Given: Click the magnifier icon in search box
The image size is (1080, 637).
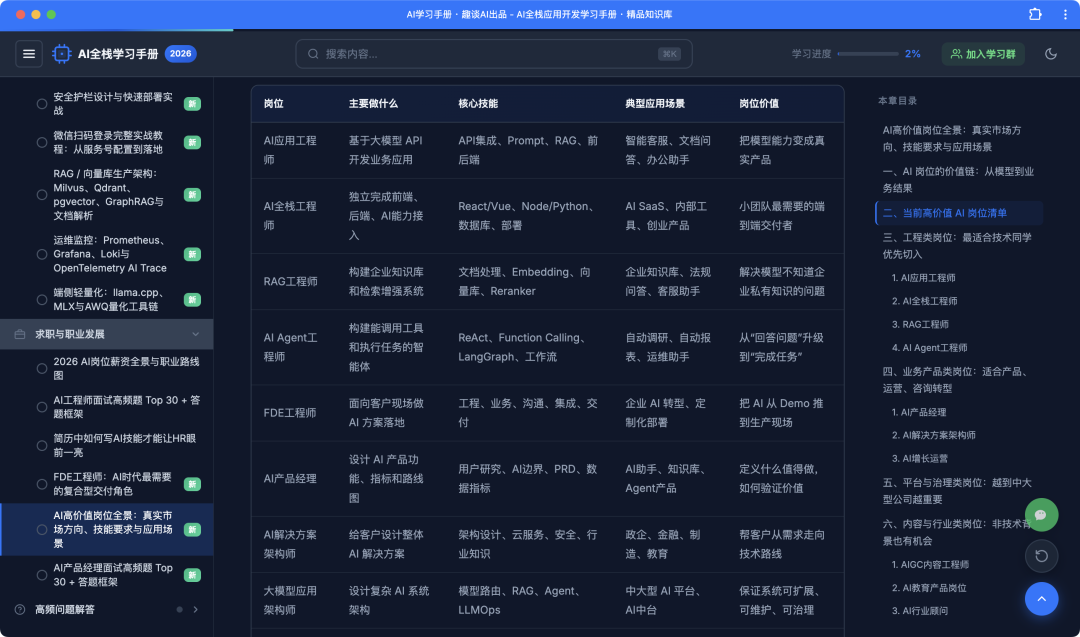Looking at the screenshot, I should tap(313, 54).
